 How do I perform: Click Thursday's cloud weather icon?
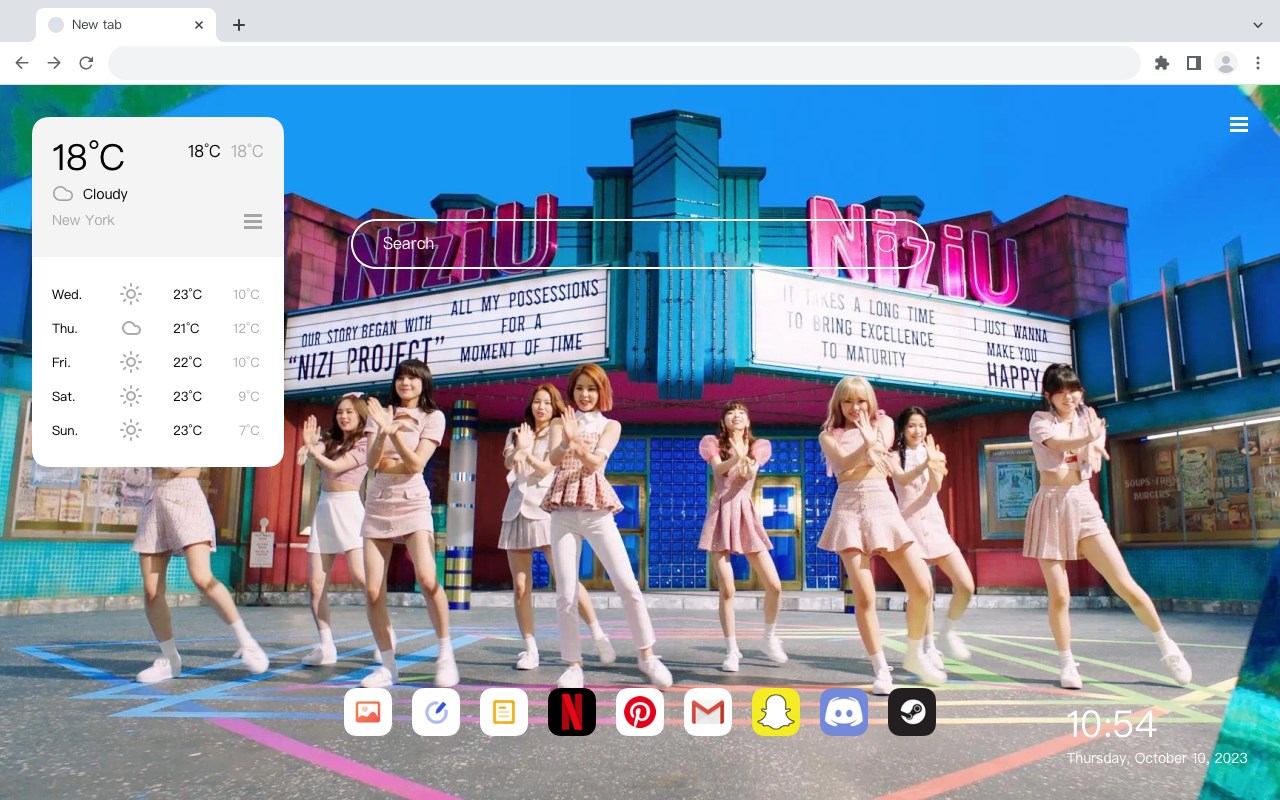(131, 328)
